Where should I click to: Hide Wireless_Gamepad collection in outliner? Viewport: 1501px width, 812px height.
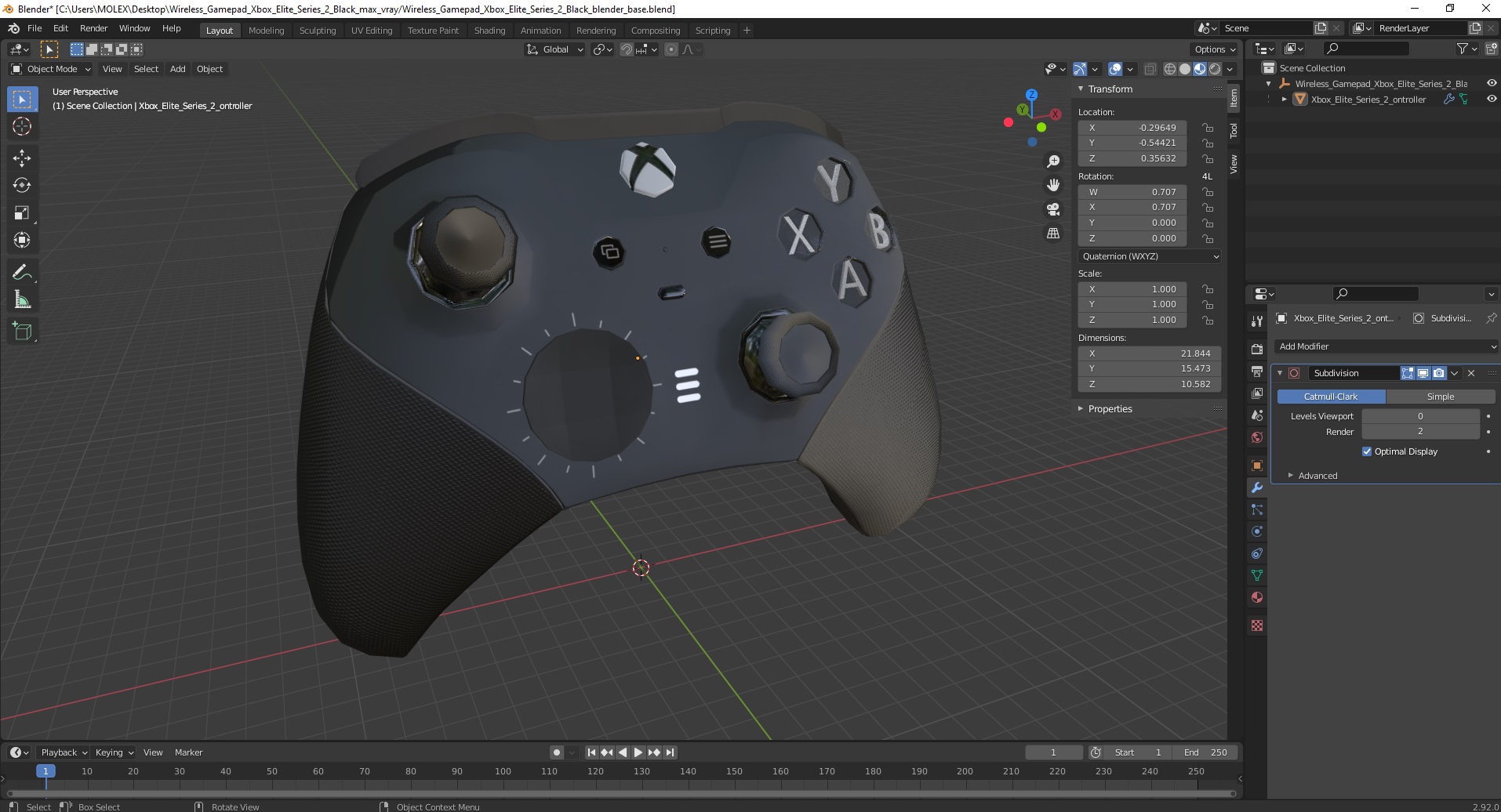(x=1492, y=83)
